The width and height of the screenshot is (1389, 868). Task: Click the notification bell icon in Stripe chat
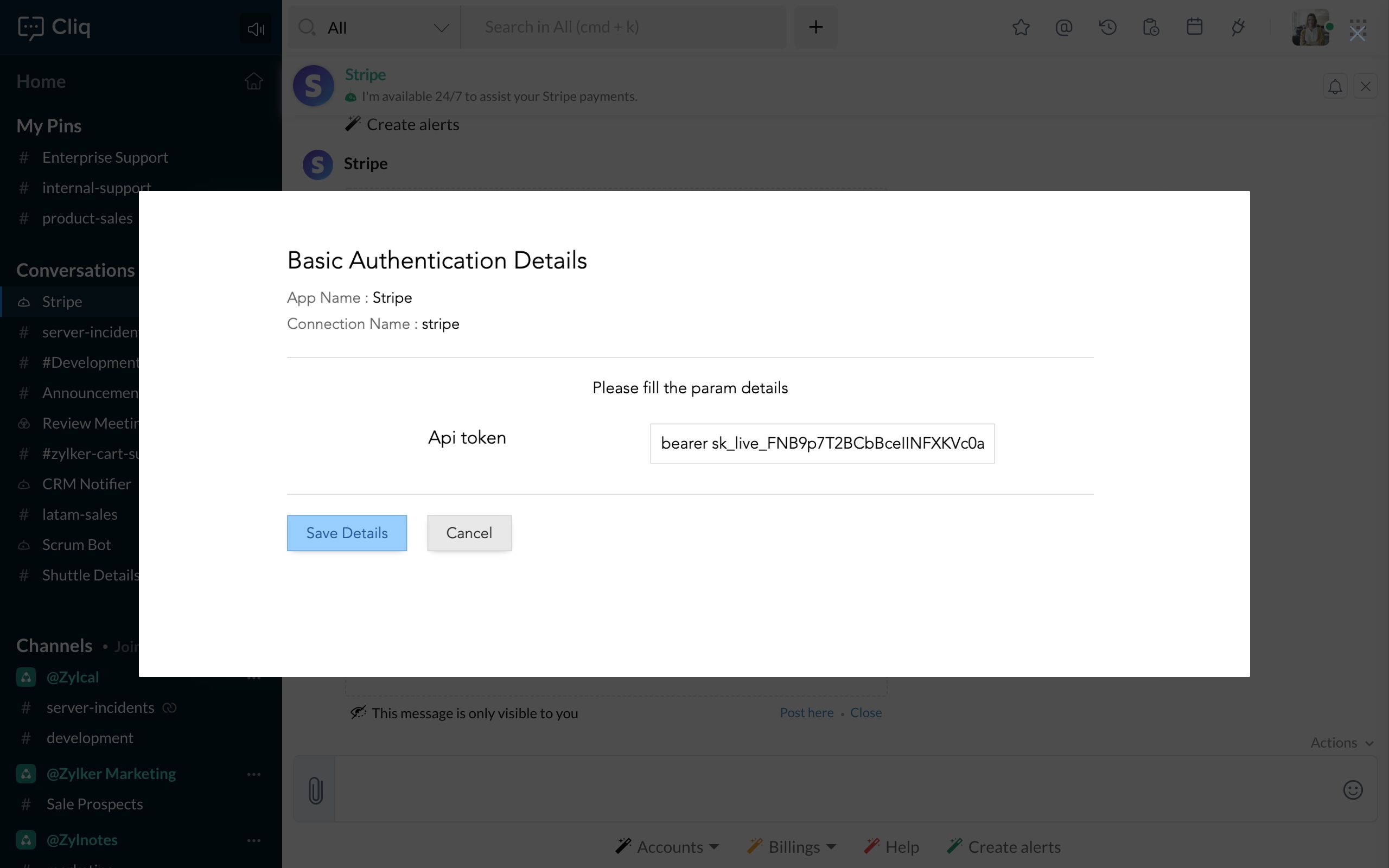(x=1335, y=87)
